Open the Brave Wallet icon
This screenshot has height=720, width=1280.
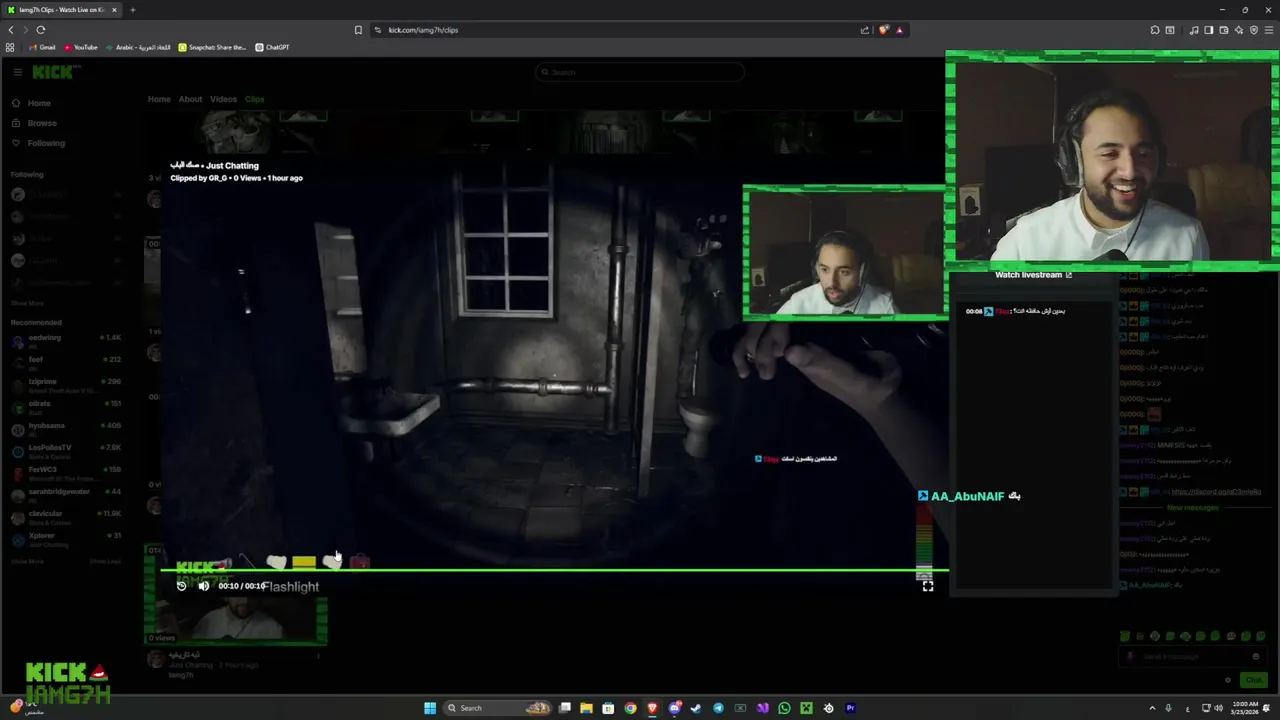(1224, 30)
